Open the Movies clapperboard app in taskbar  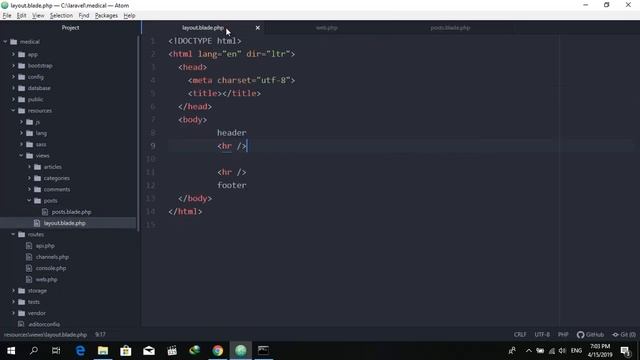click(x=172, y=351)
